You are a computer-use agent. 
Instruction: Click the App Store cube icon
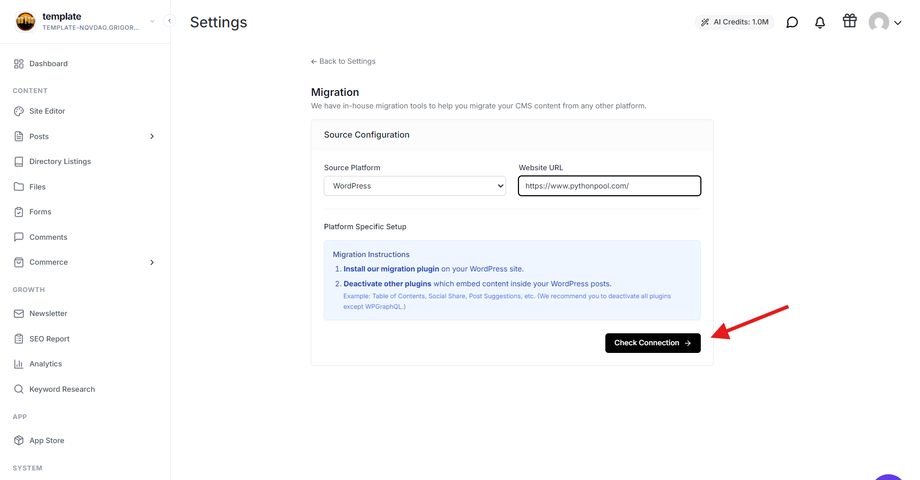[19, 440]
